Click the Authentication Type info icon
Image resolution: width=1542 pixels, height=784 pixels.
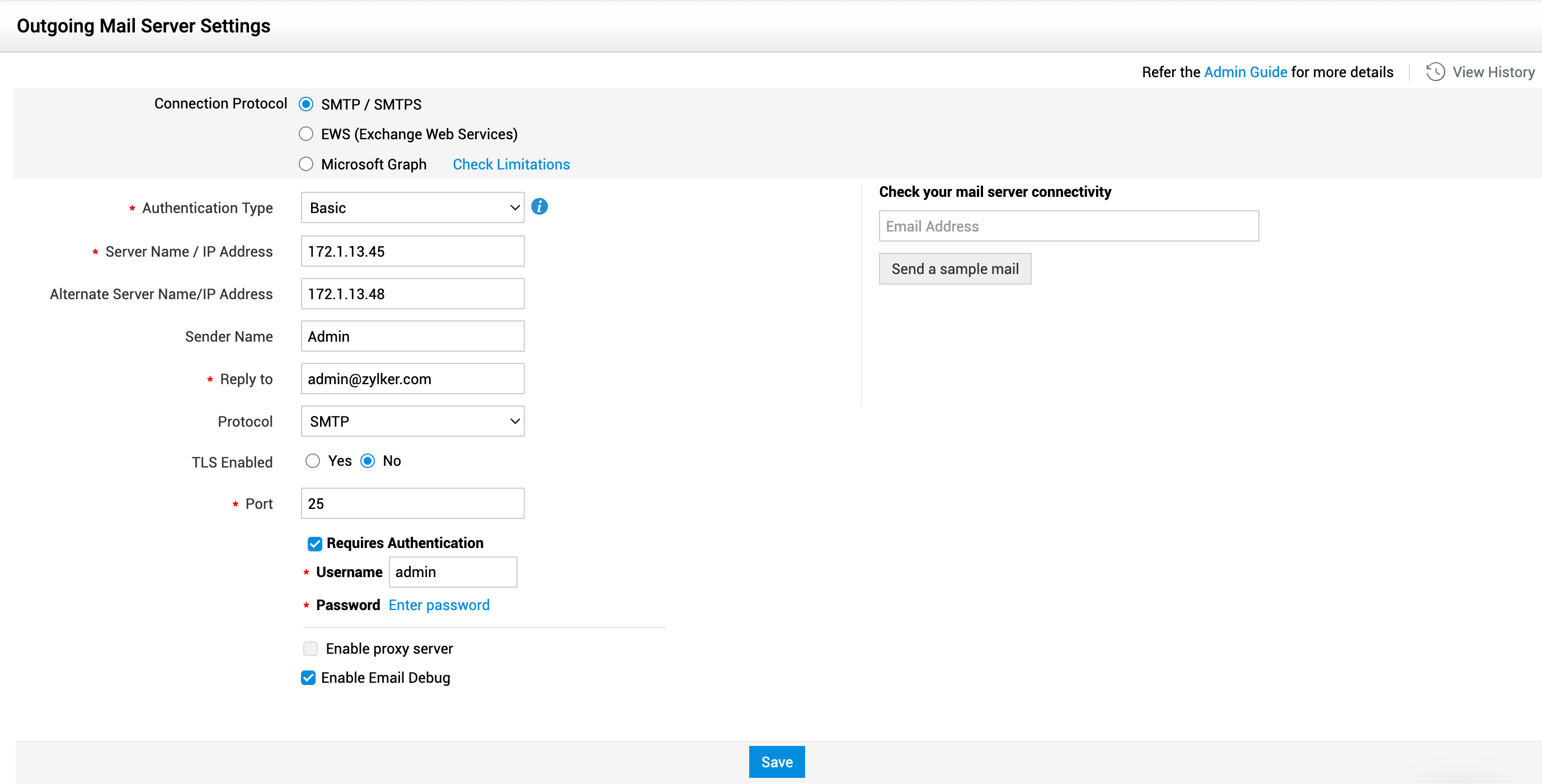click(x=539, y=206)
